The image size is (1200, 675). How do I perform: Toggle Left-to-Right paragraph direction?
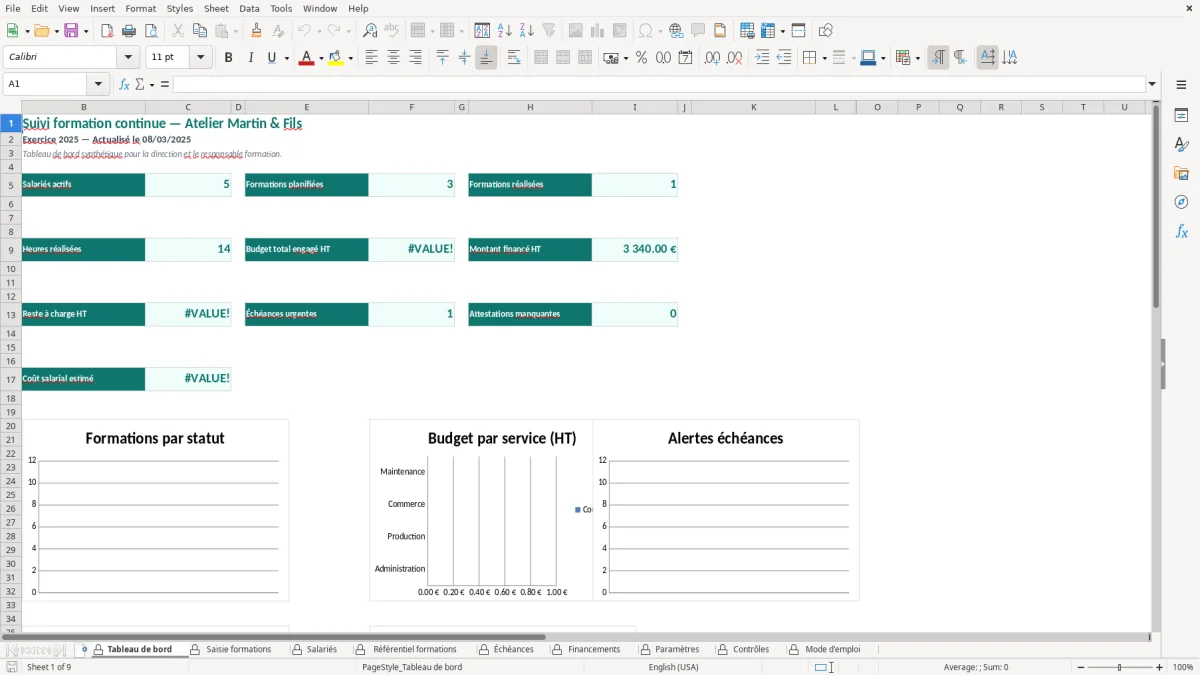coord(938,58)
